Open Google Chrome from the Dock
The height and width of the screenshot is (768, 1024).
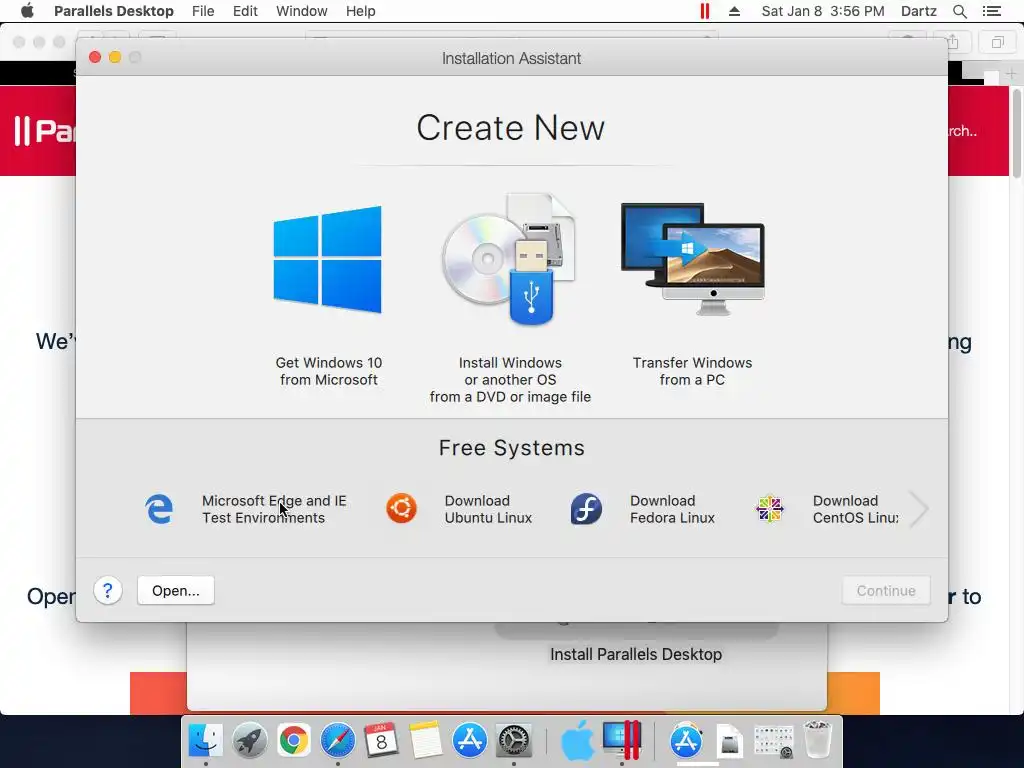pos(294,741)
